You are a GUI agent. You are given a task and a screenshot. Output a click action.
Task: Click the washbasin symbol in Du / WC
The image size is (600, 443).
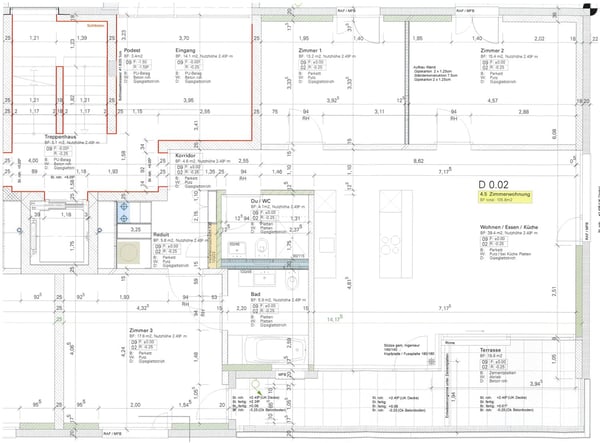[x=236, y=248]
